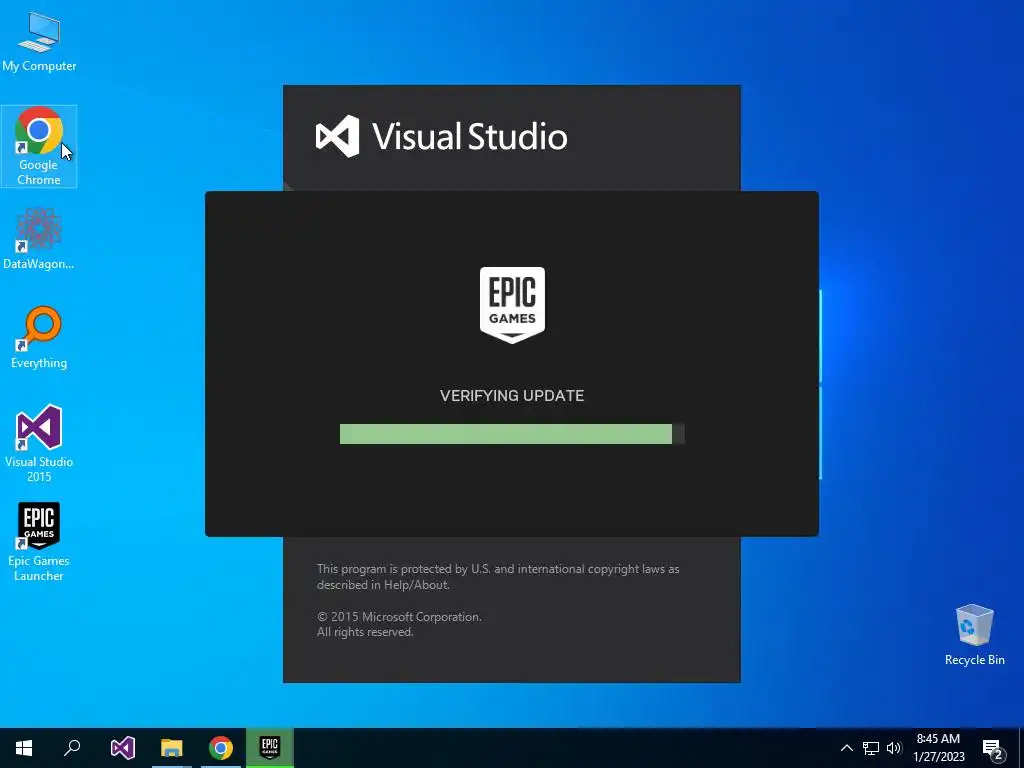
Task: Launch Visual Studio 2015 desktop shortcut
Action: coord(39,443)
